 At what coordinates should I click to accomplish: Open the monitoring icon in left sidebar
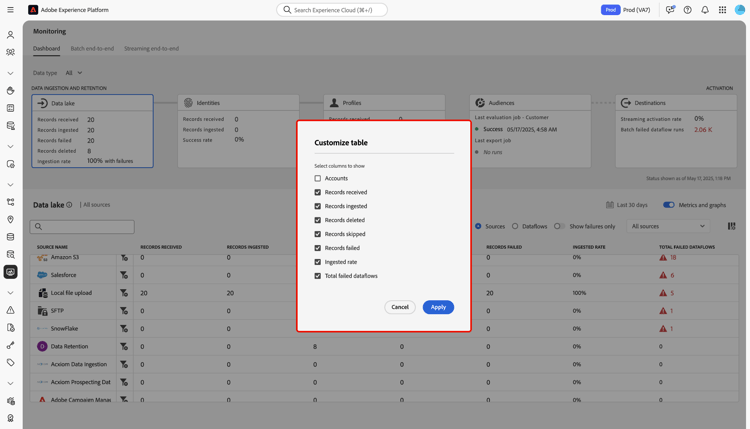(11, 272)
